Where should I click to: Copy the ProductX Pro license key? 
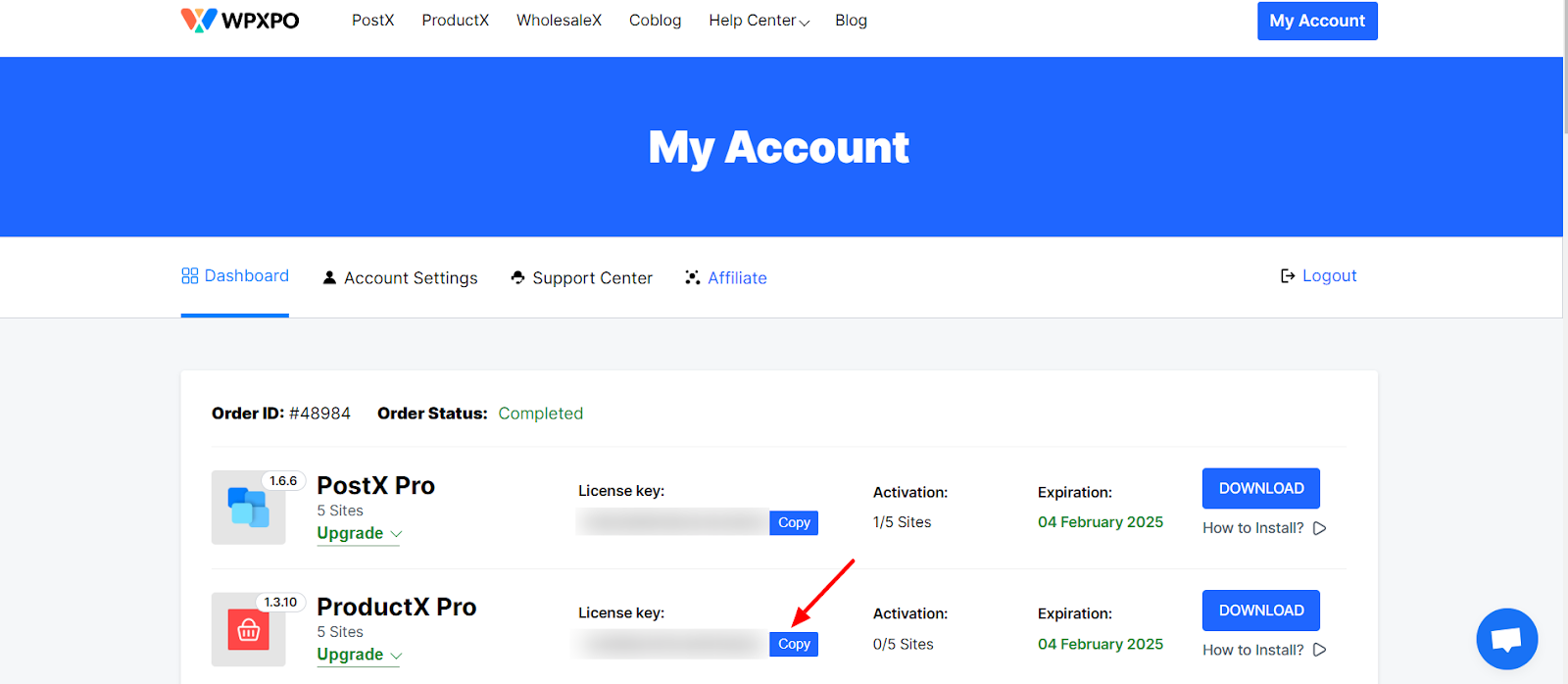(x=794, y=645)
